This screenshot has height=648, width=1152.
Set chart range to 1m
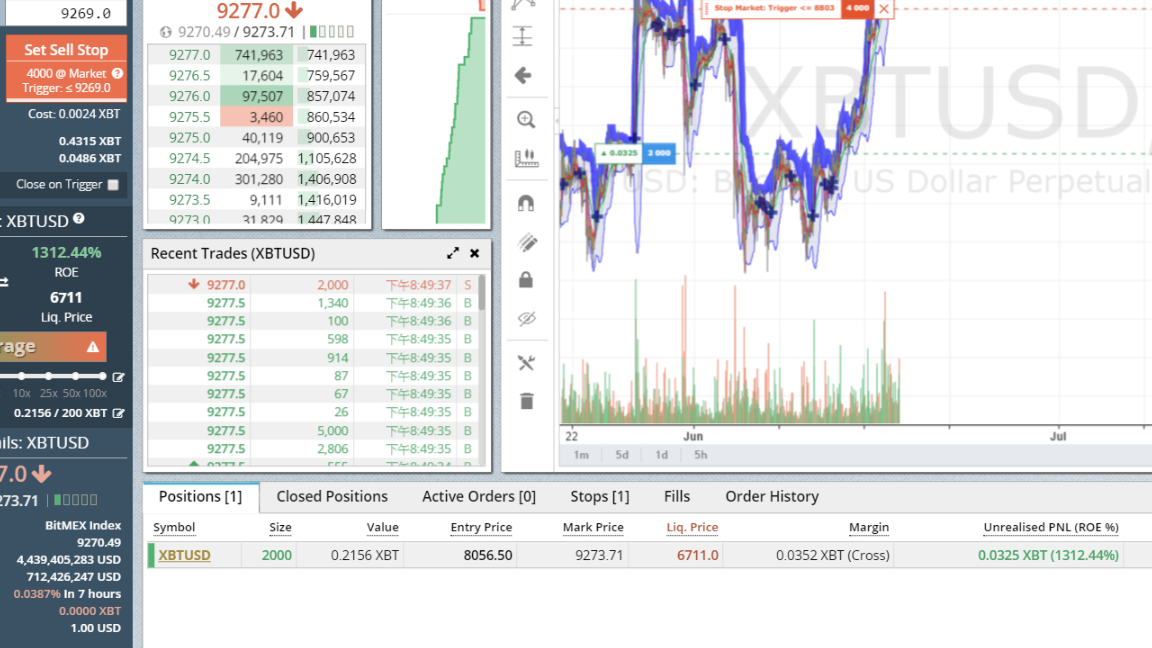581,455
